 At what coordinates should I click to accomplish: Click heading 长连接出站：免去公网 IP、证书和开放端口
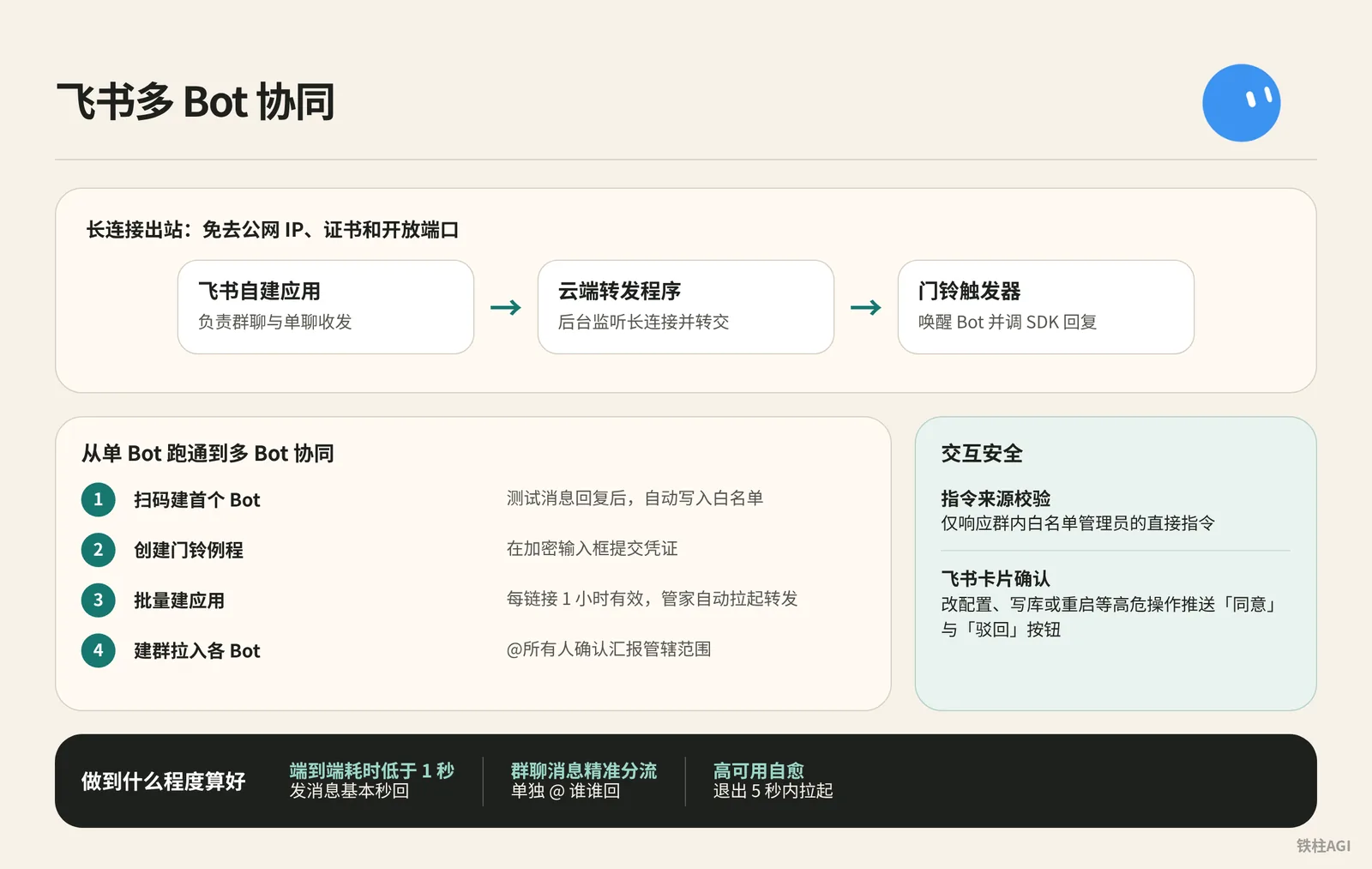273,230
